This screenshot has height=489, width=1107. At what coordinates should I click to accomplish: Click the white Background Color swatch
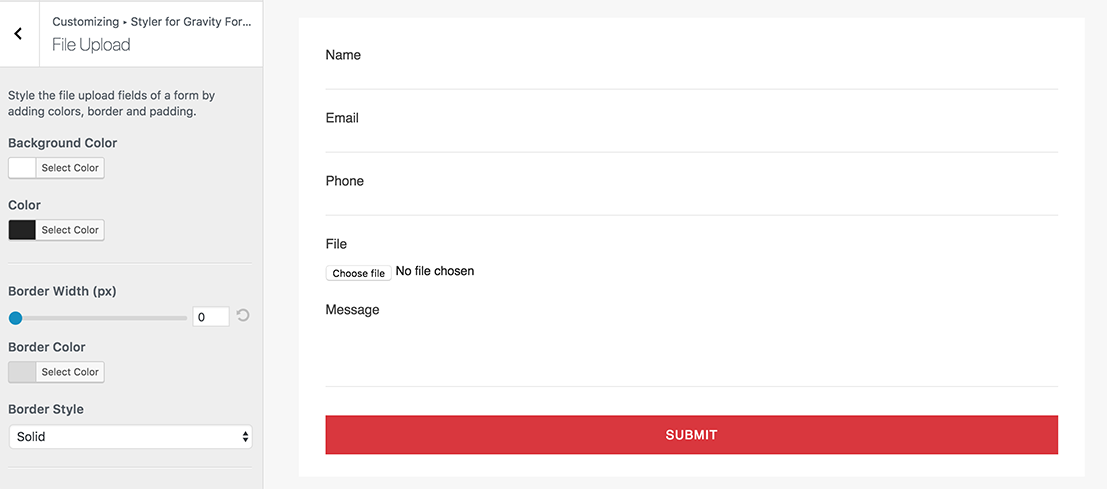pos(22,168)
